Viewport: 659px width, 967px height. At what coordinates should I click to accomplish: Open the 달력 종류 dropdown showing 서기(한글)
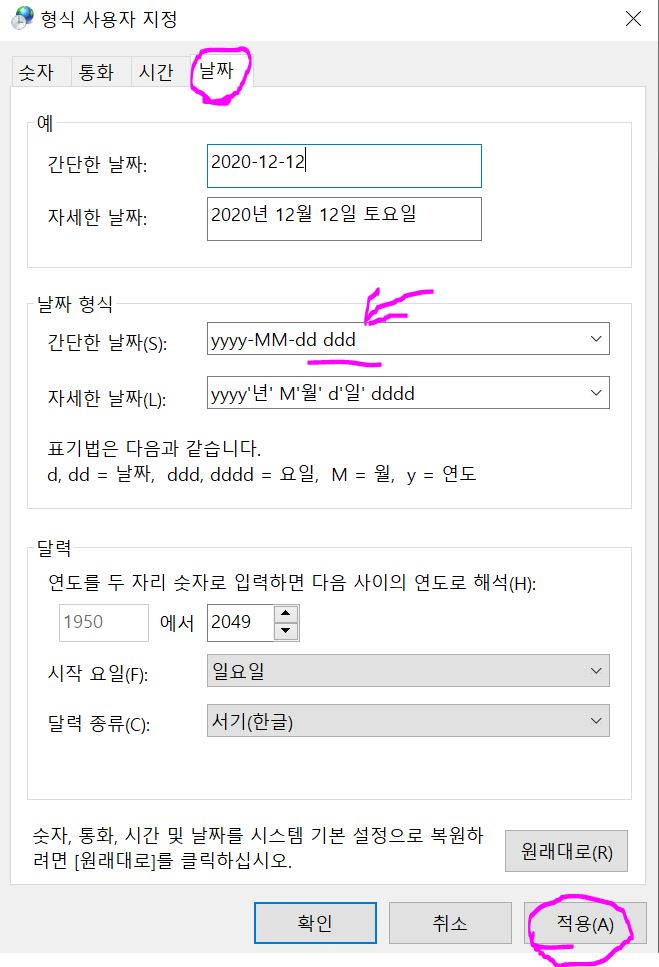coord(408,720)
